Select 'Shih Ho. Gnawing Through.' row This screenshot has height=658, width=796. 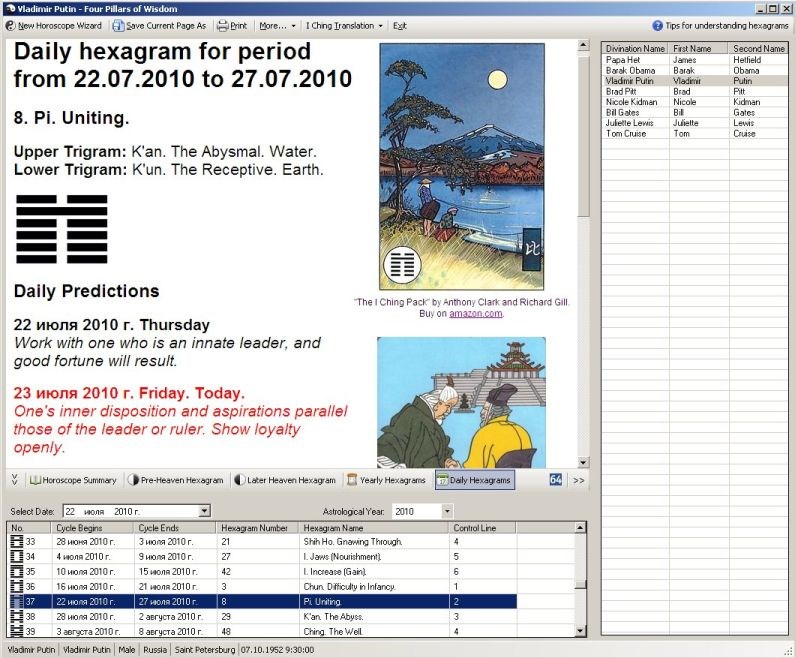262,542
